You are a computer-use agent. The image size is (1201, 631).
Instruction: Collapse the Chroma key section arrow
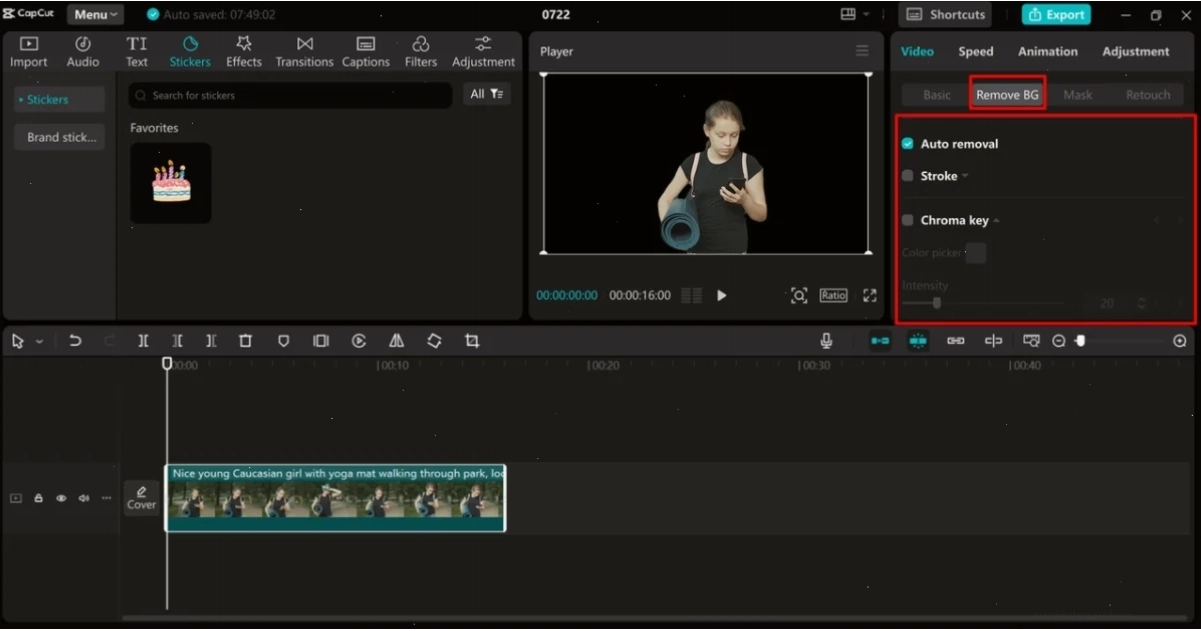pyautogui.click(x=996, y=220)
